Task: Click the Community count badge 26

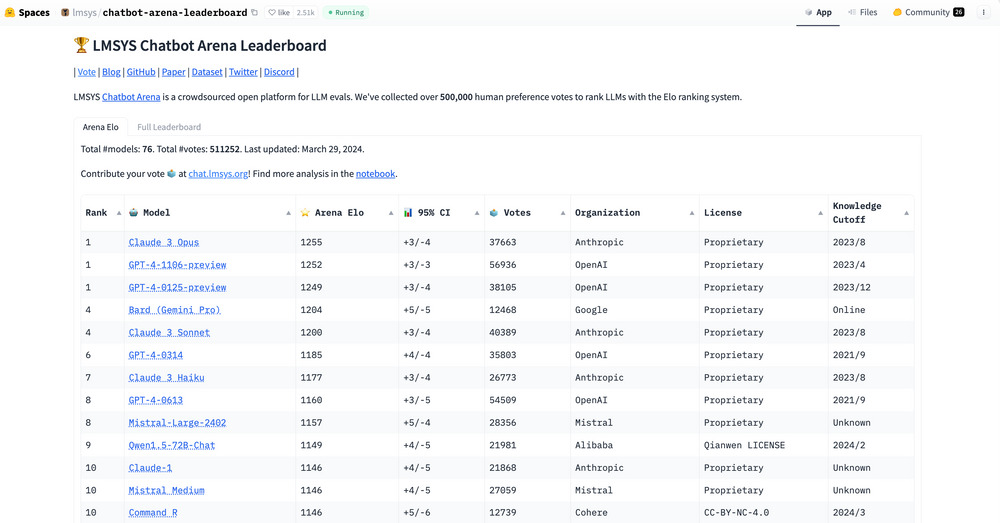Action: 959,12
